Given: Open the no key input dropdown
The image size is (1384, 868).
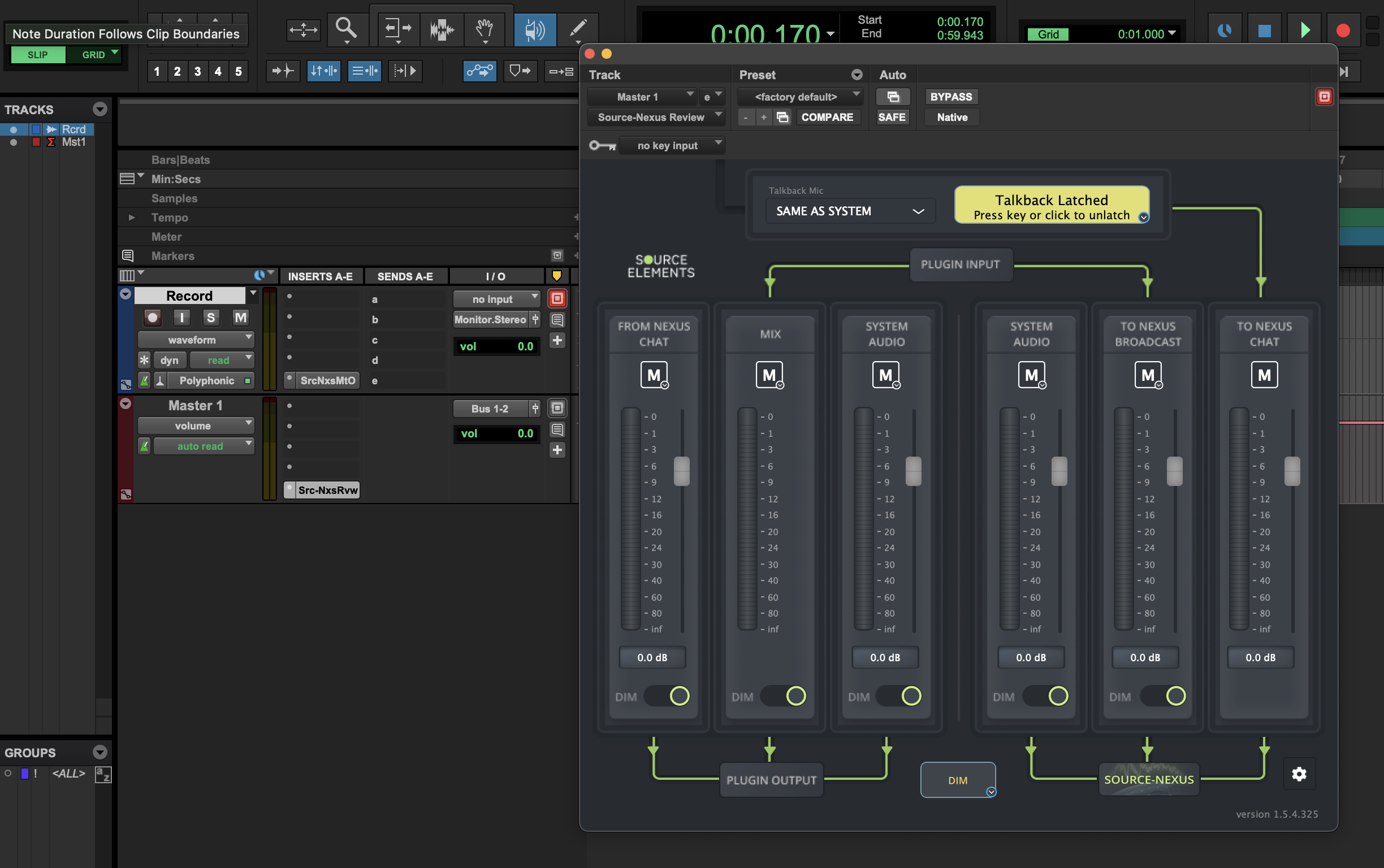Looking at the screenshot, I should (x=672, y=145).
